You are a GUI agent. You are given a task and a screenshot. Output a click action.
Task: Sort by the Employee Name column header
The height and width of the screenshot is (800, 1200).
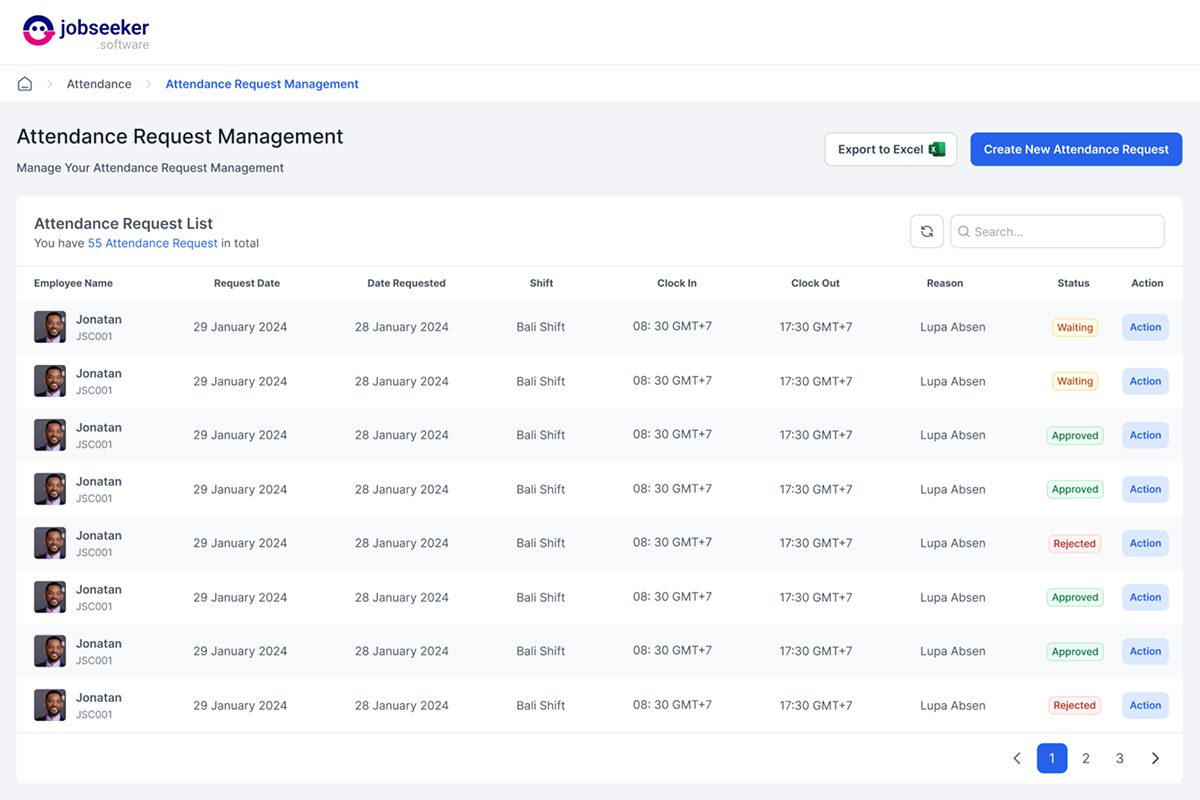73,283
